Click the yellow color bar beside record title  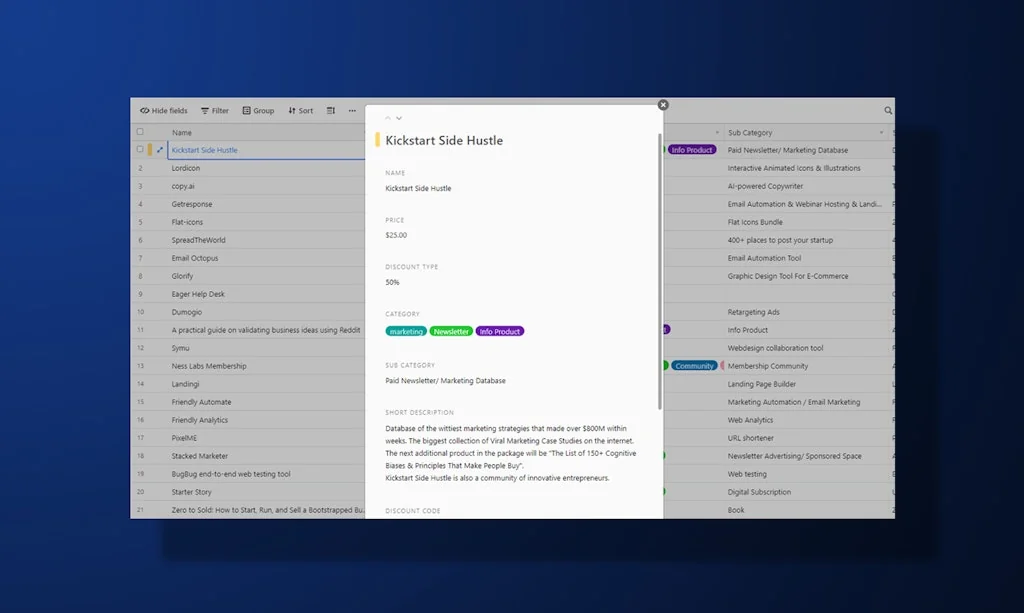tap(378, 141)
